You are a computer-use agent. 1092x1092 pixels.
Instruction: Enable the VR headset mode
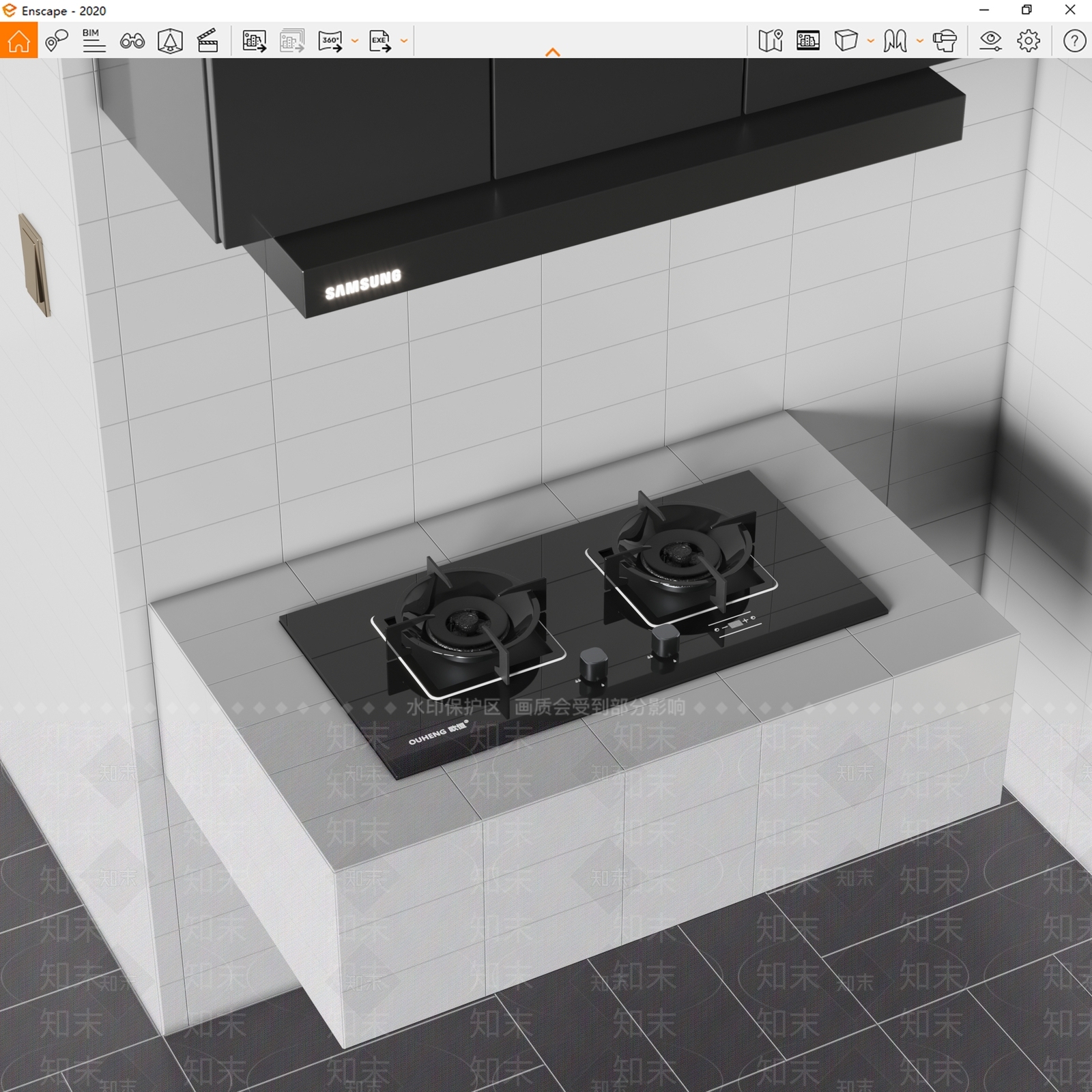(945, 41)
